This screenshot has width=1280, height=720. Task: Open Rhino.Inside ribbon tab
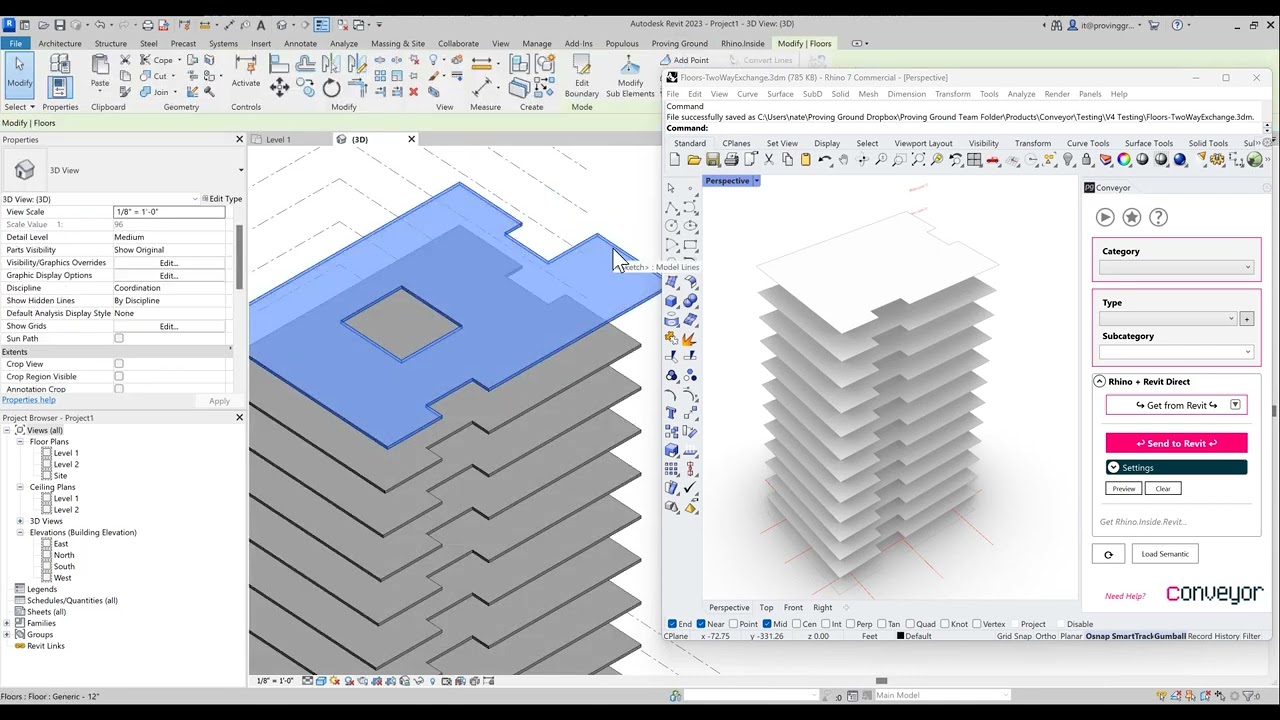743,44
